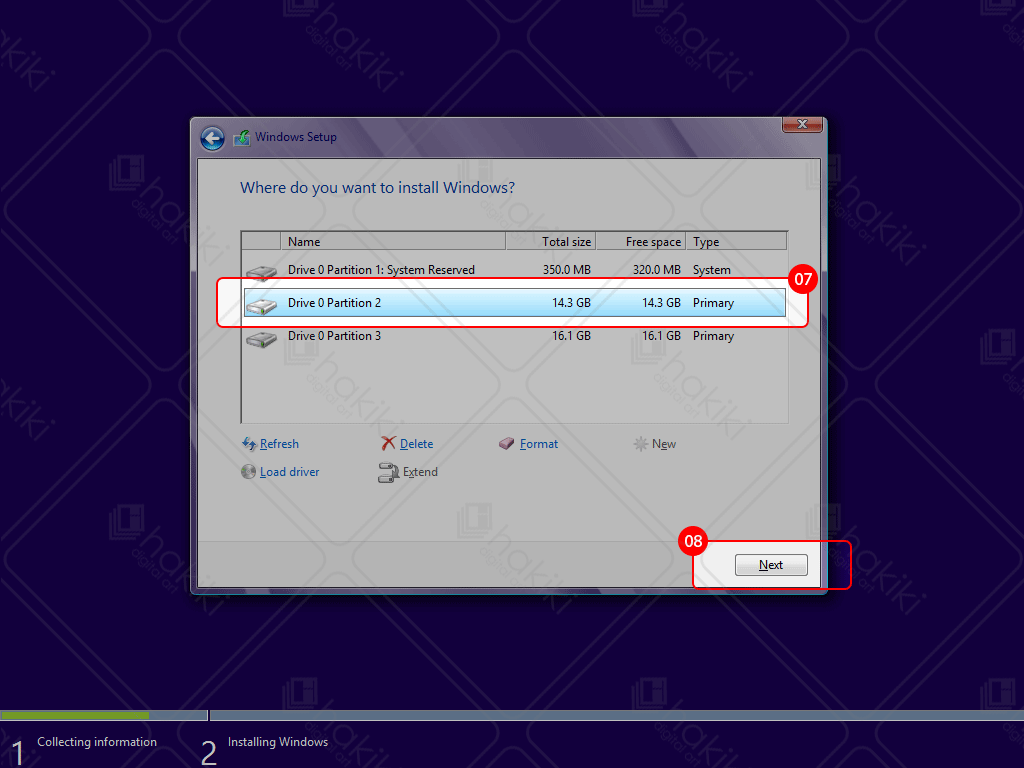Viewport: 1024px width, 768px height.
Task: Click the Refresh arrows icon
Action: pyautogui.click(x=249, y=444)
